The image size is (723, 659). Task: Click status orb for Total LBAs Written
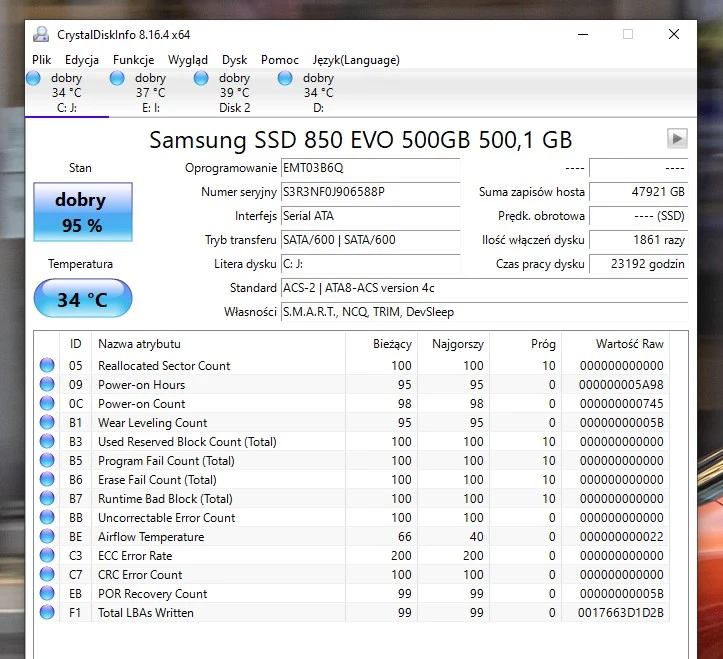click(x=47, y=613)
